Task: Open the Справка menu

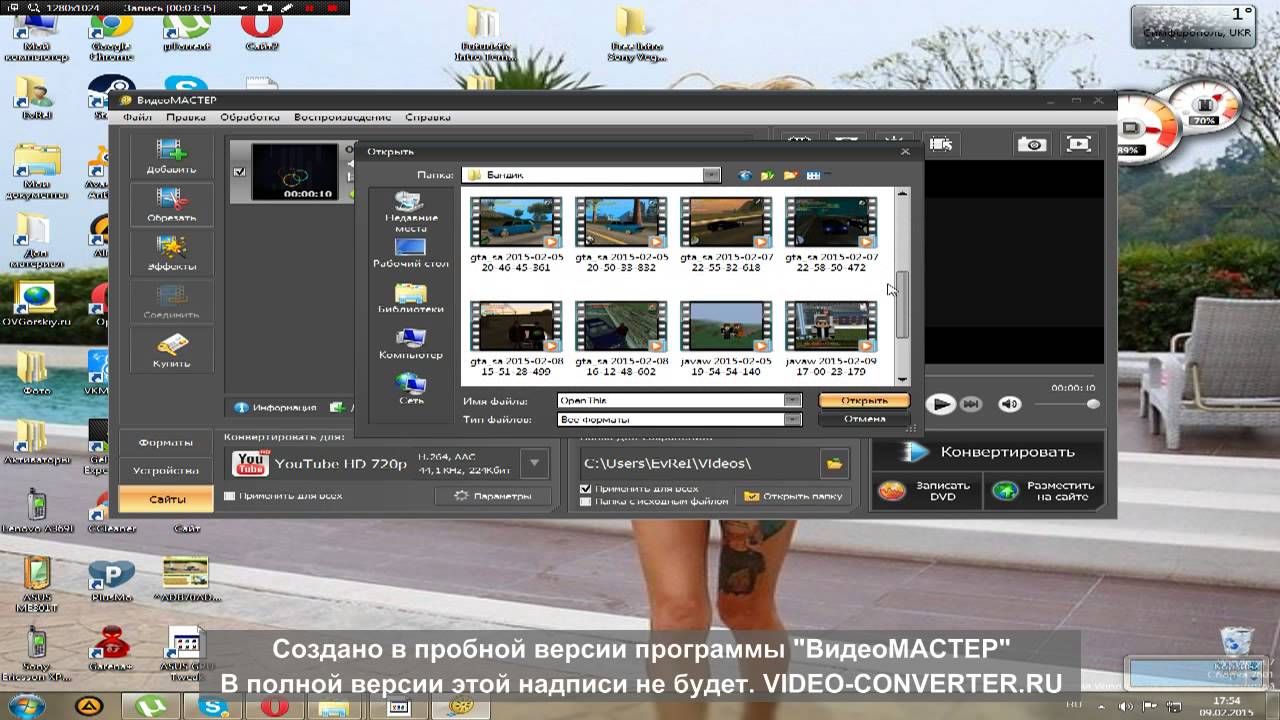Action: pos(428,117)
